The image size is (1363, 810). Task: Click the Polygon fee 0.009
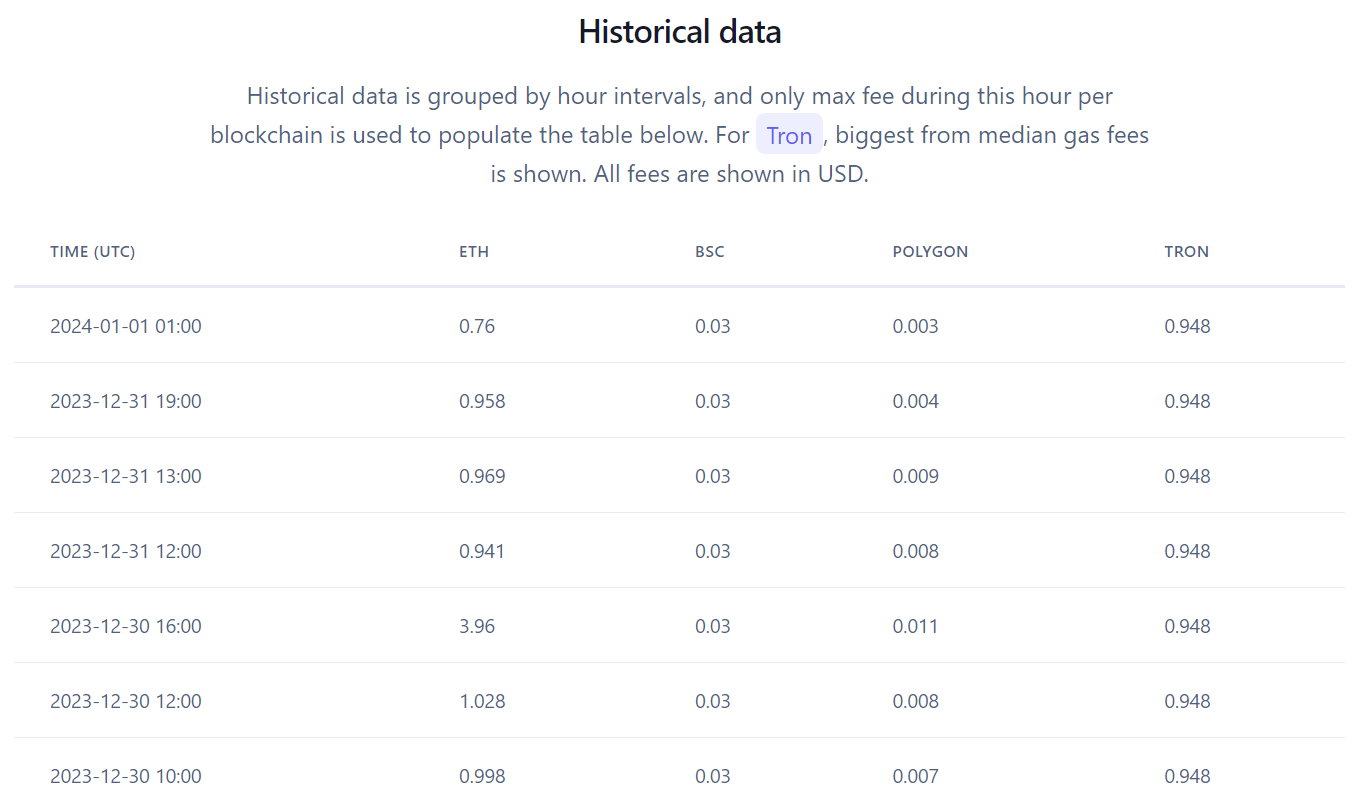(916, 476)
